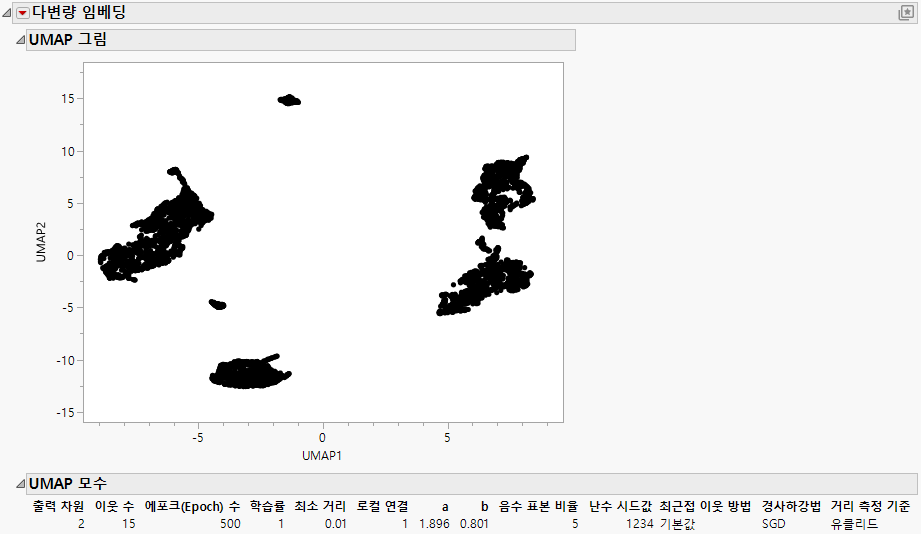This screenshot has width=921, height=534.
Task: Click y-axis tick label 15
Action: (68, 99)
